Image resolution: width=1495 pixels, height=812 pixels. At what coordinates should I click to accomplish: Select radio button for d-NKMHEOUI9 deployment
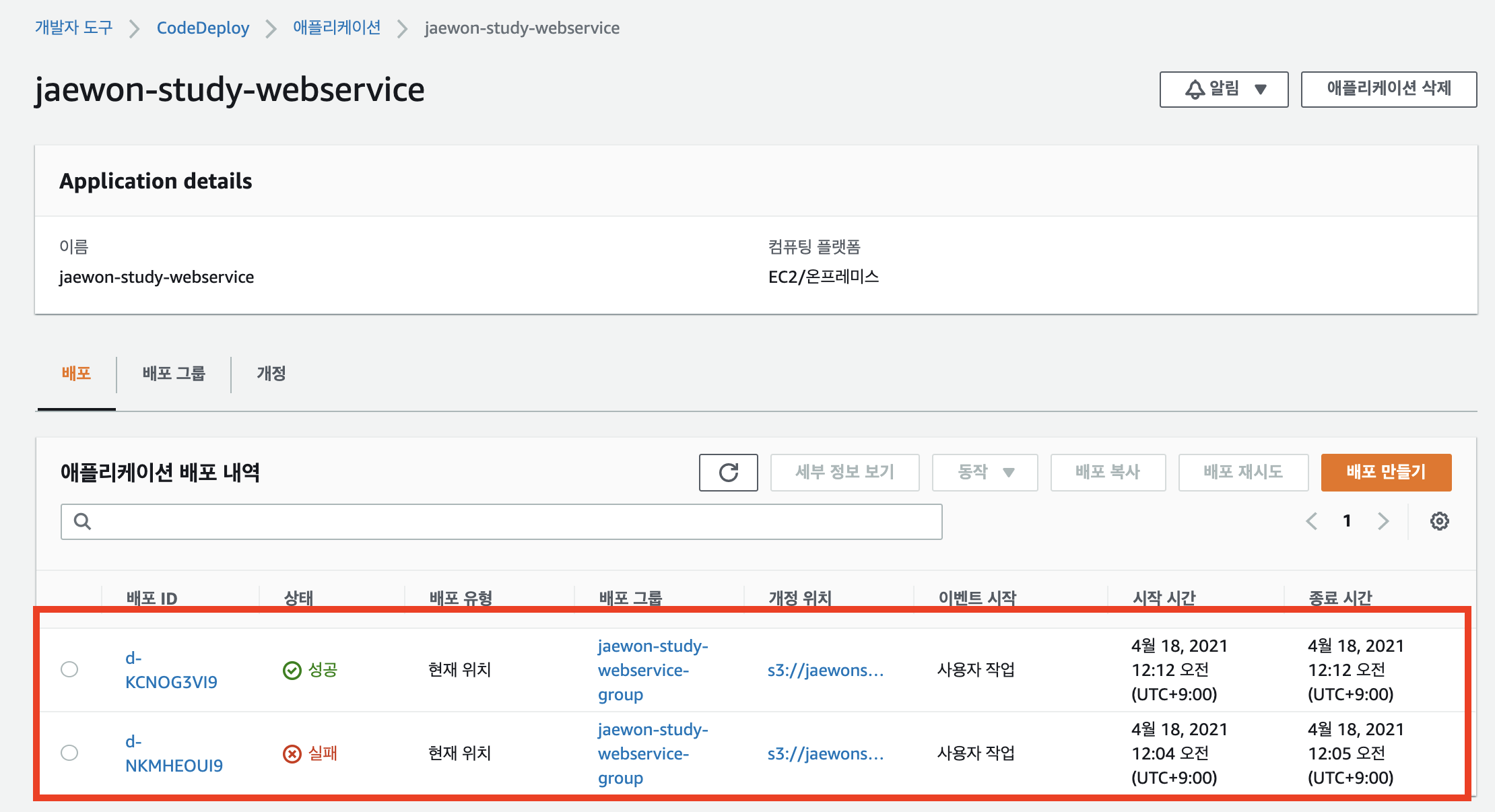pos(69,753)
